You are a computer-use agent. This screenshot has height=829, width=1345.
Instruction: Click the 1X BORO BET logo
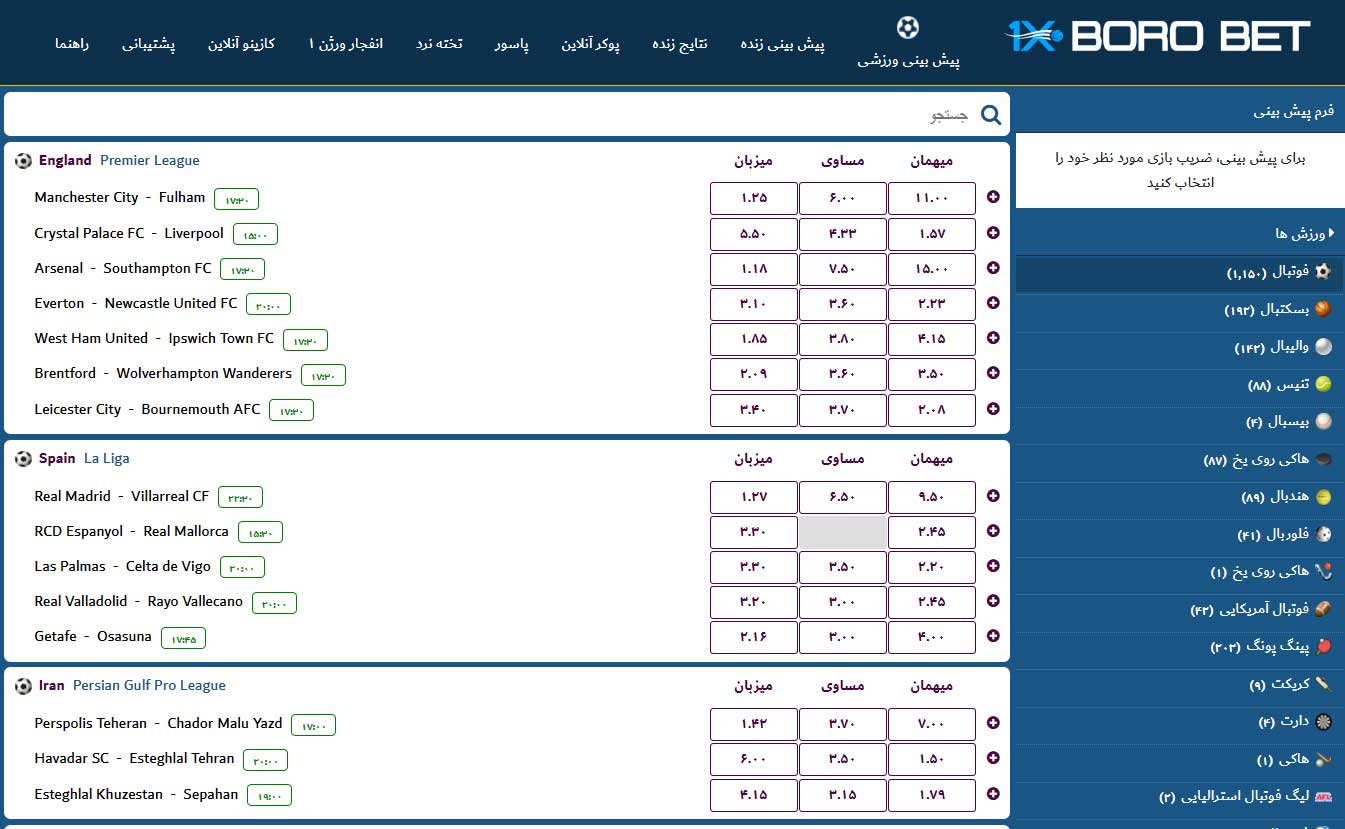coord(1157,38)
